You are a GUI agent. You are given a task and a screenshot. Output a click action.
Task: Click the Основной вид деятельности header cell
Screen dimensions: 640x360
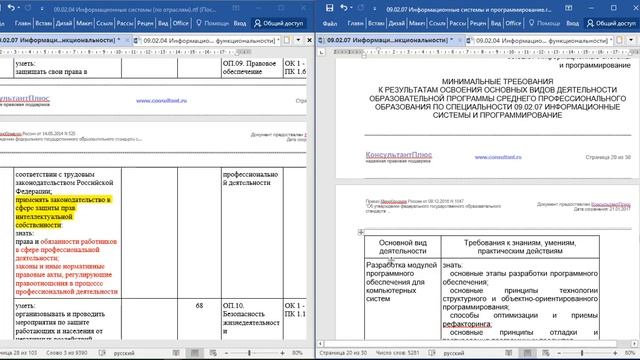402,247
